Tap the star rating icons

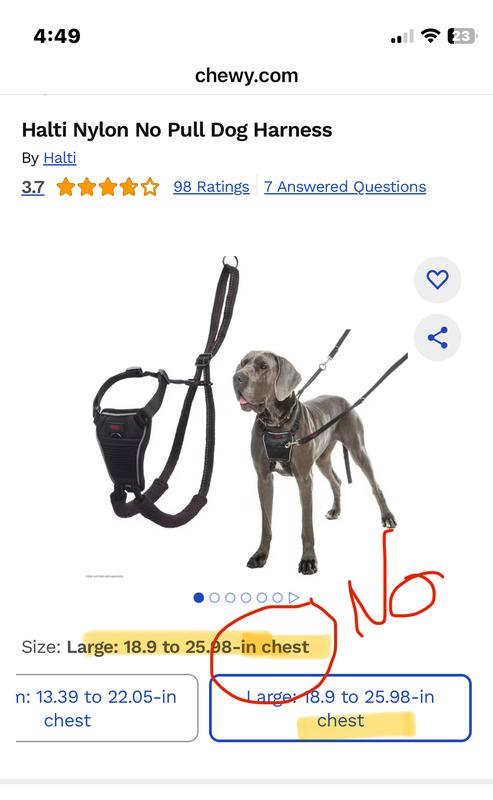point(108,187)
